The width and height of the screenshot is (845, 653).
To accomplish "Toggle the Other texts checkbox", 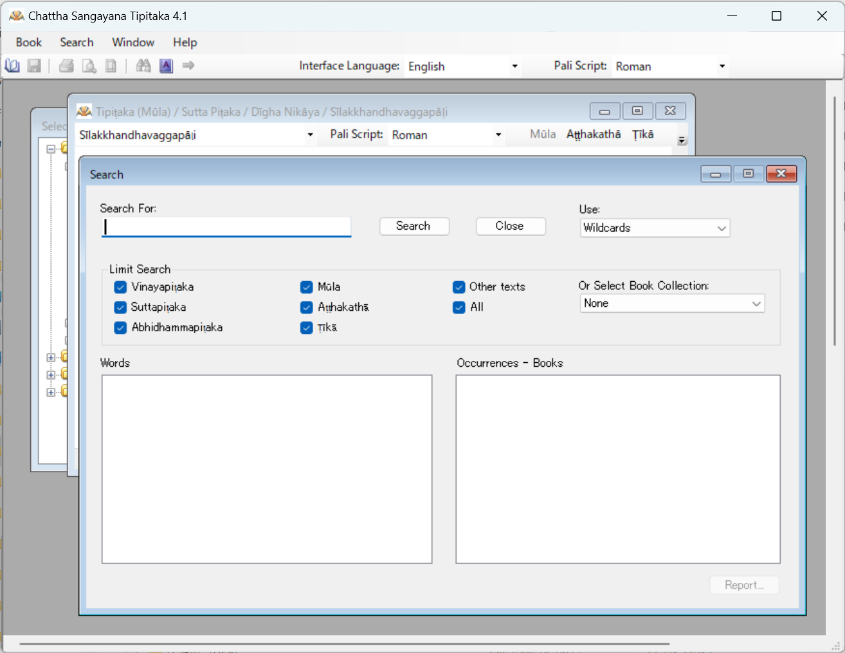I will [x=459, y=287].
